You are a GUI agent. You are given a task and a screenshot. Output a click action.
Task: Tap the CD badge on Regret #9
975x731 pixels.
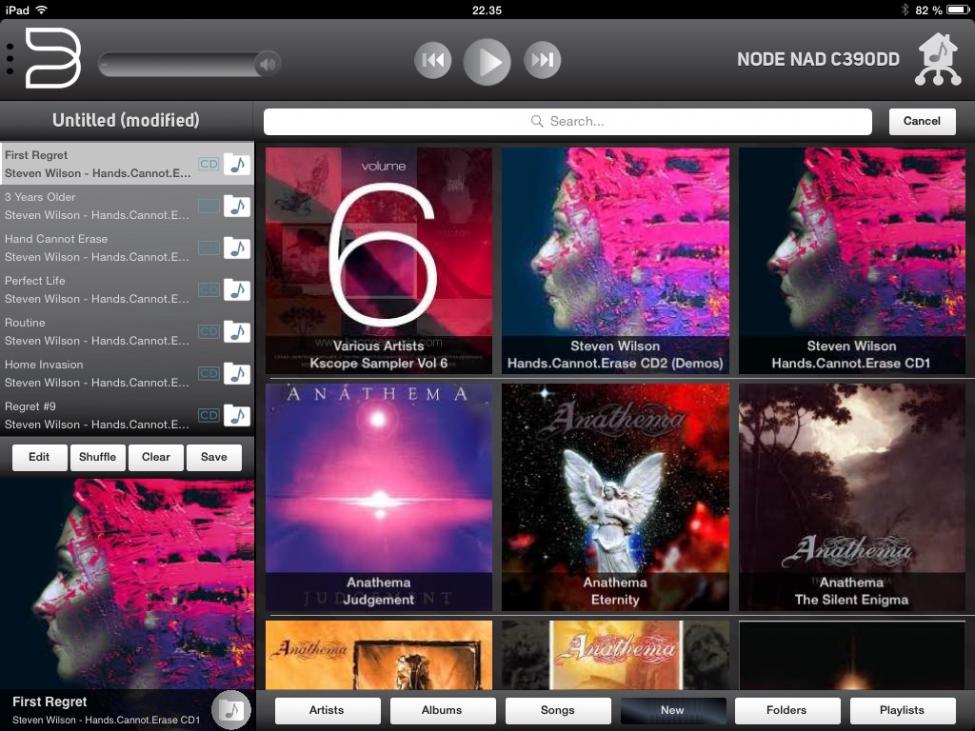pyautogui.click(x=209, y=415)
